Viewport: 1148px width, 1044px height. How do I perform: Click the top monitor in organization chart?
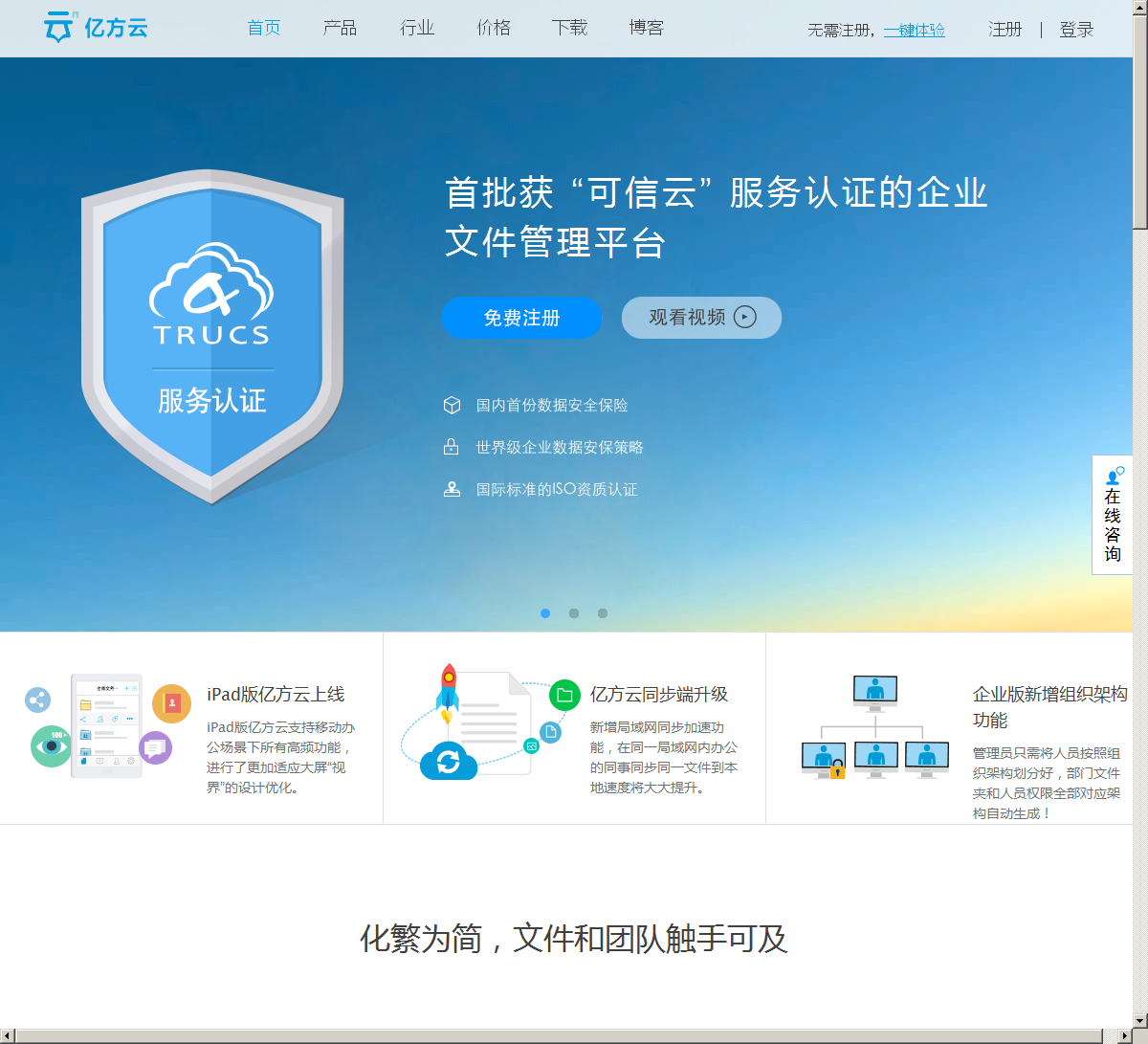click(875, 693)
